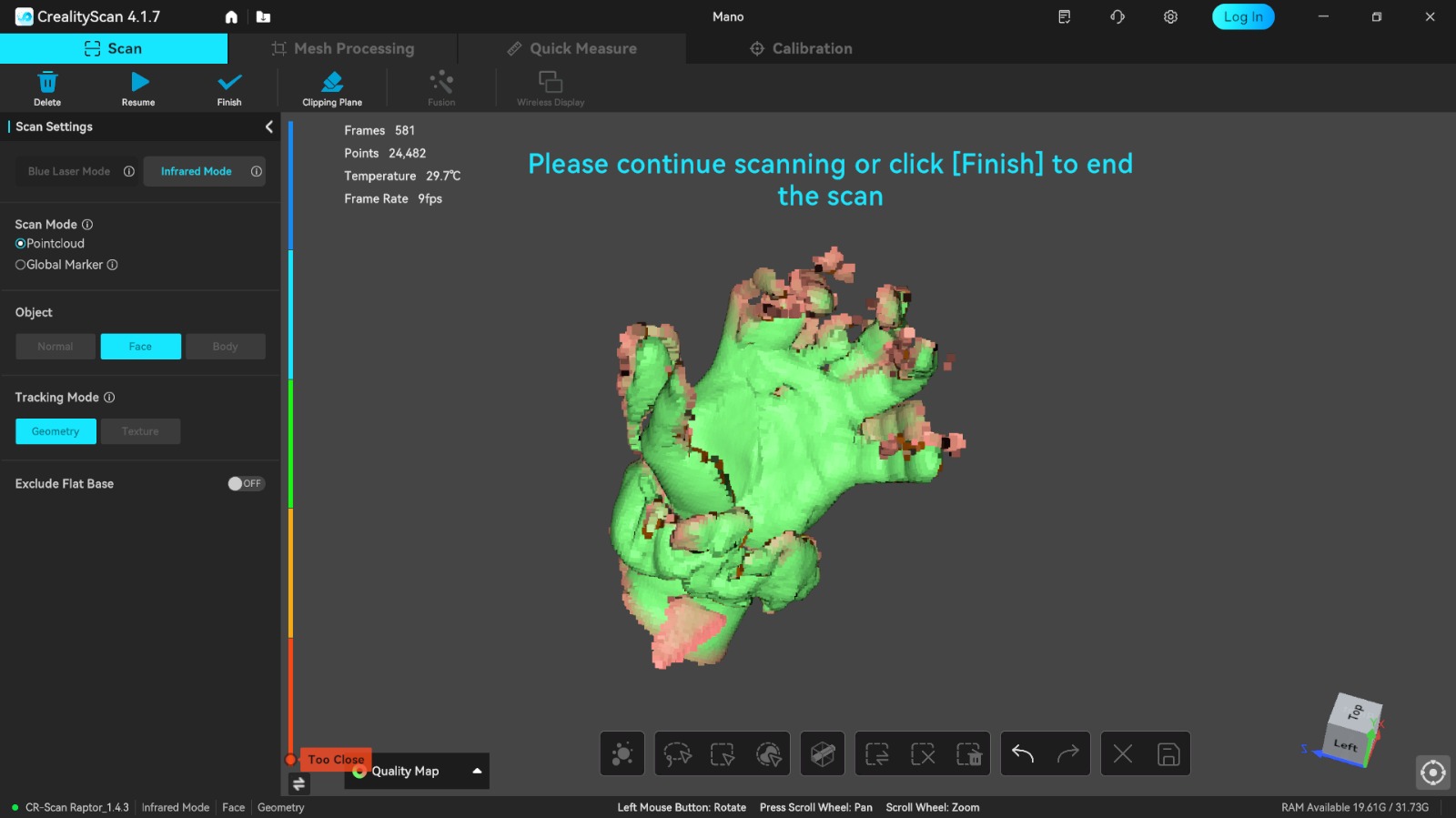
Task: Click the Delete scan trash icon
Action: 47,88
